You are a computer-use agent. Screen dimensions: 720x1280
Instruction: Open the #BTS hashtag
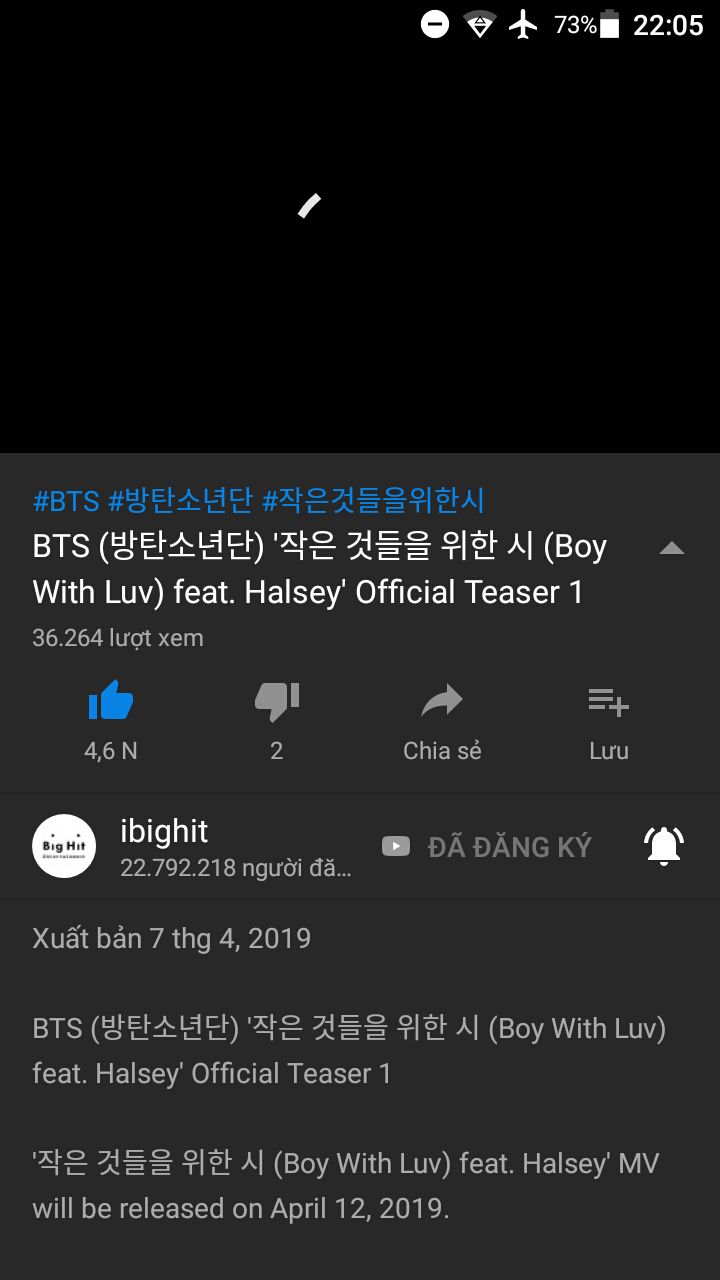[x=66, y=500]
